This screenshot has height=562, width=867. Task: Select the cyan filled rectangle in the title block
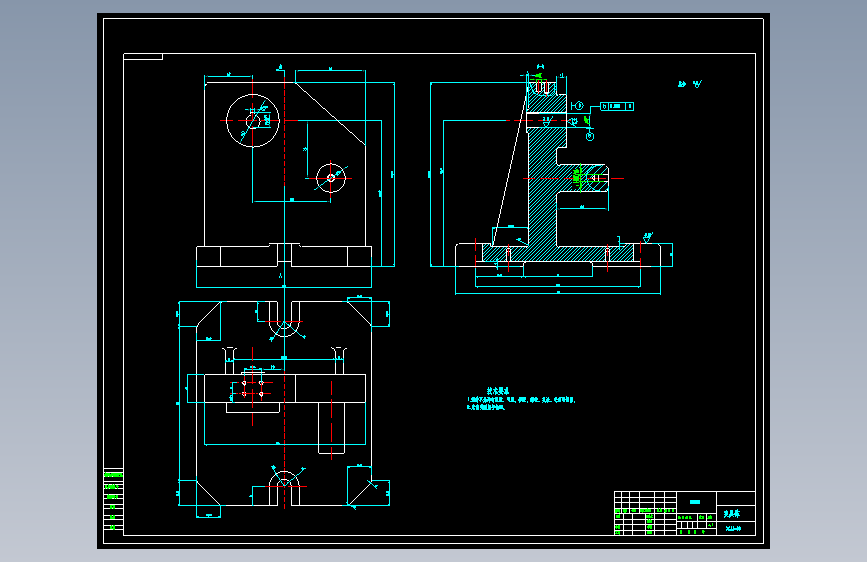tap(695, 502)
